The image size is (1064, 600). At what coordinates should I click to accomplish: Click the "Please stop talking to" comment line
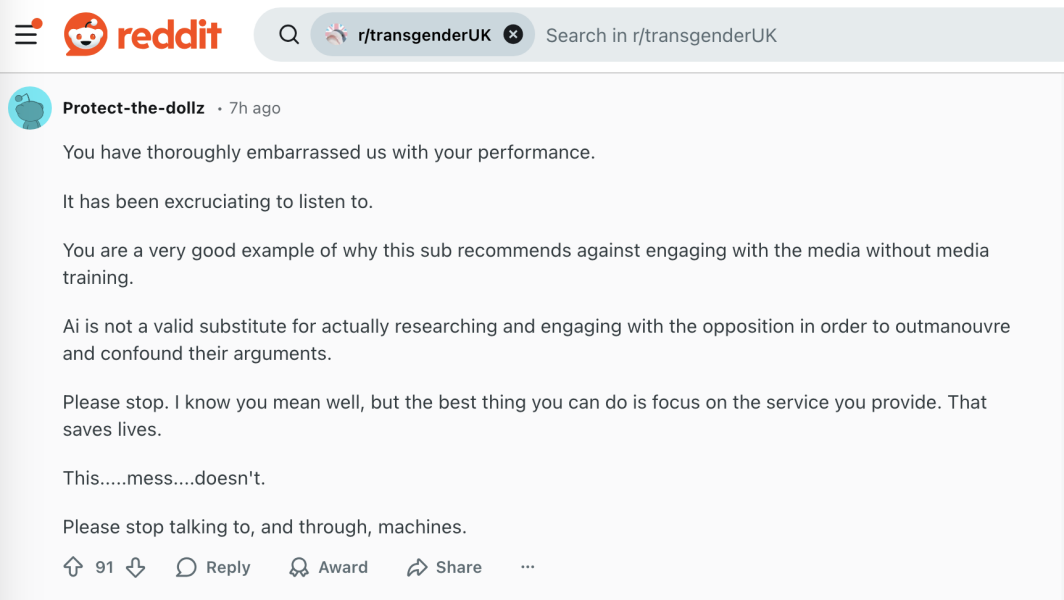point(264,526)
